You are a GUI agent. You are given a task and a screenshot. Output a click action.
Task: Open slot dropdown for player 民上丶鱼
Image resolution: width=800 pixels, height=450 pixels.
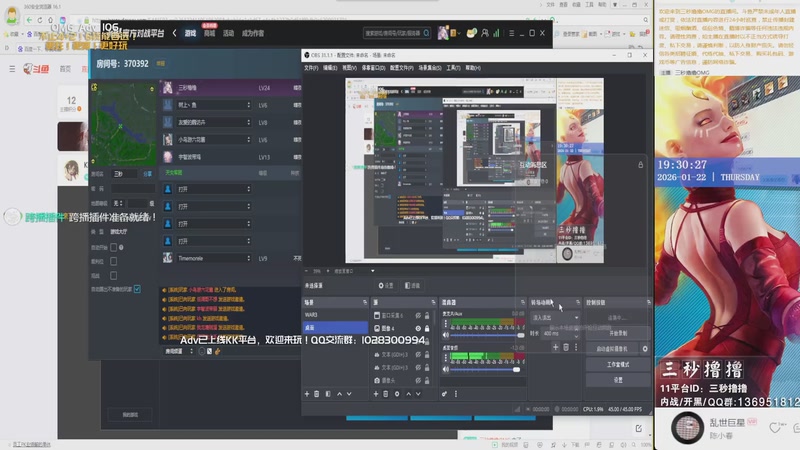click(x=214, y=105)
